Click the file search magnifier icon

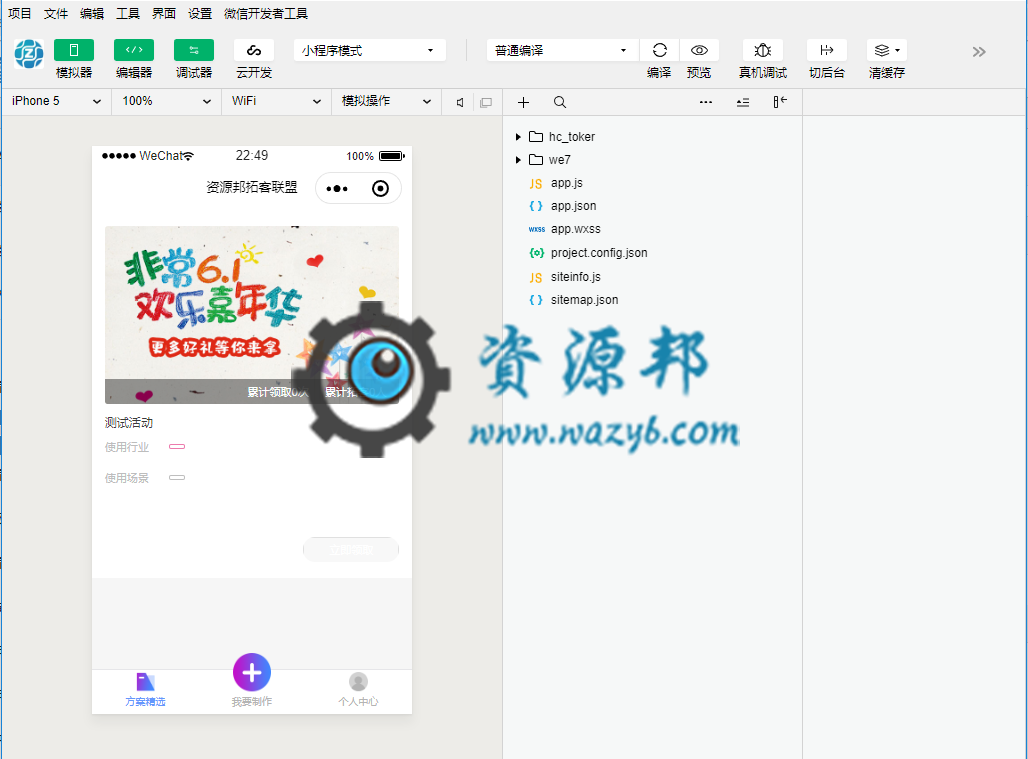[559, 102]
